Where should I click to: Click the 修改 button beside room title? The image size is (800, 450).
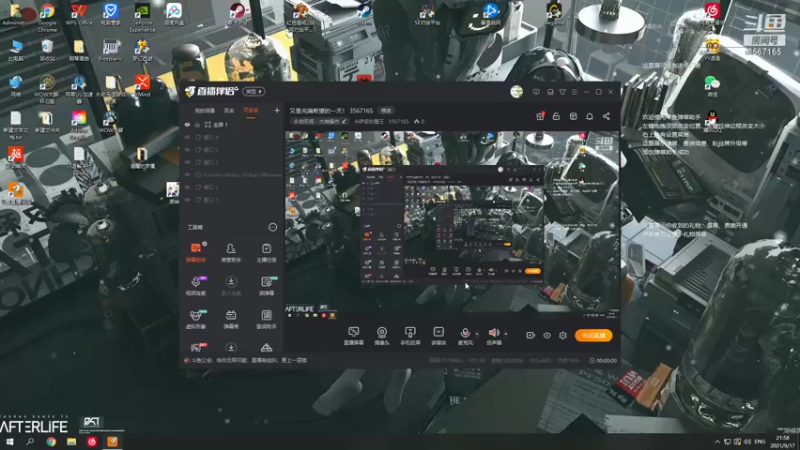[386, 111]
